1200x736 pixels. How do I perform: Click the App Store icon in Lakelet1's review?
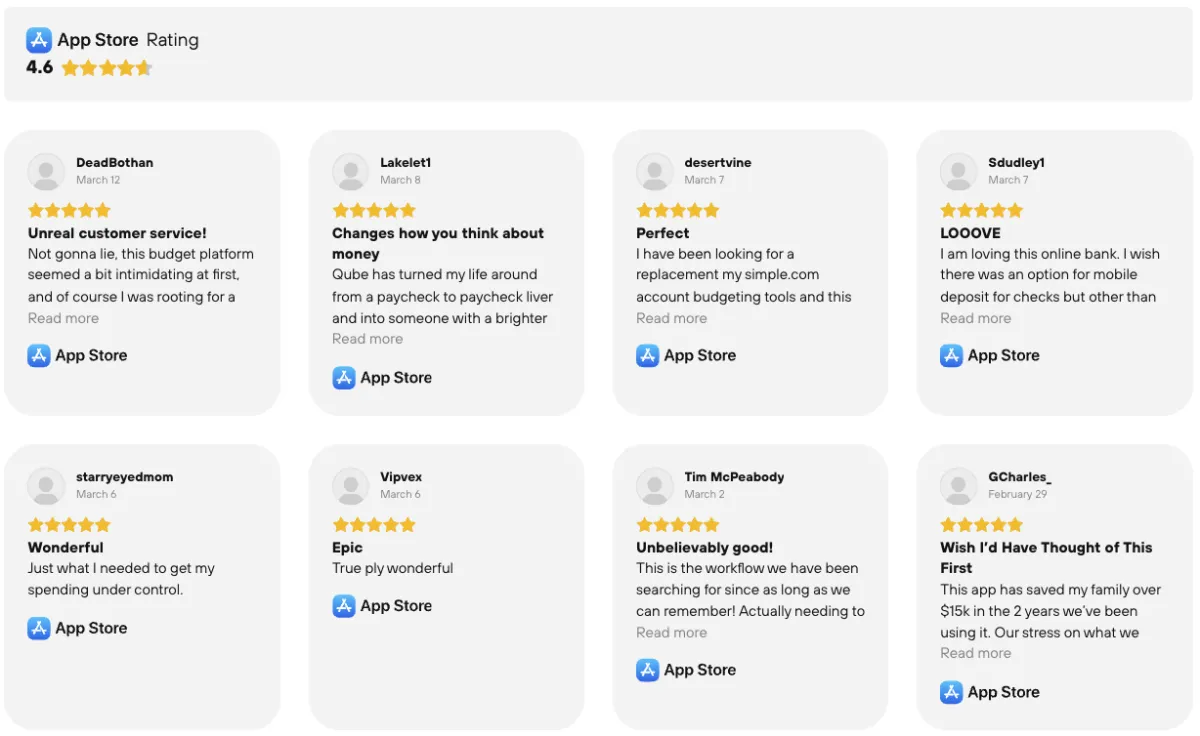pos(344,378)
